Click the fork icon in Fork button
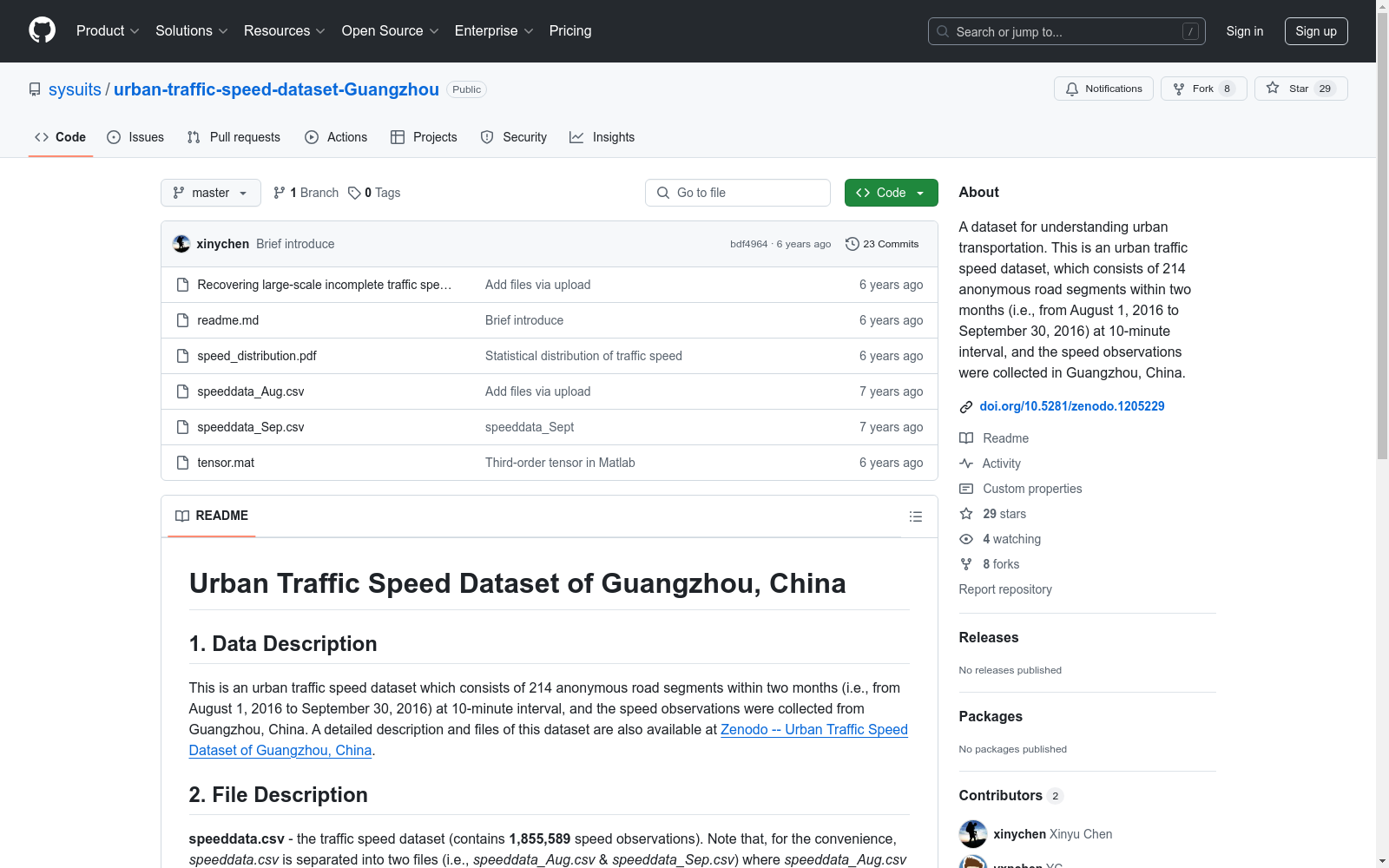1389x868 pixels. [x=1179, y=89]
